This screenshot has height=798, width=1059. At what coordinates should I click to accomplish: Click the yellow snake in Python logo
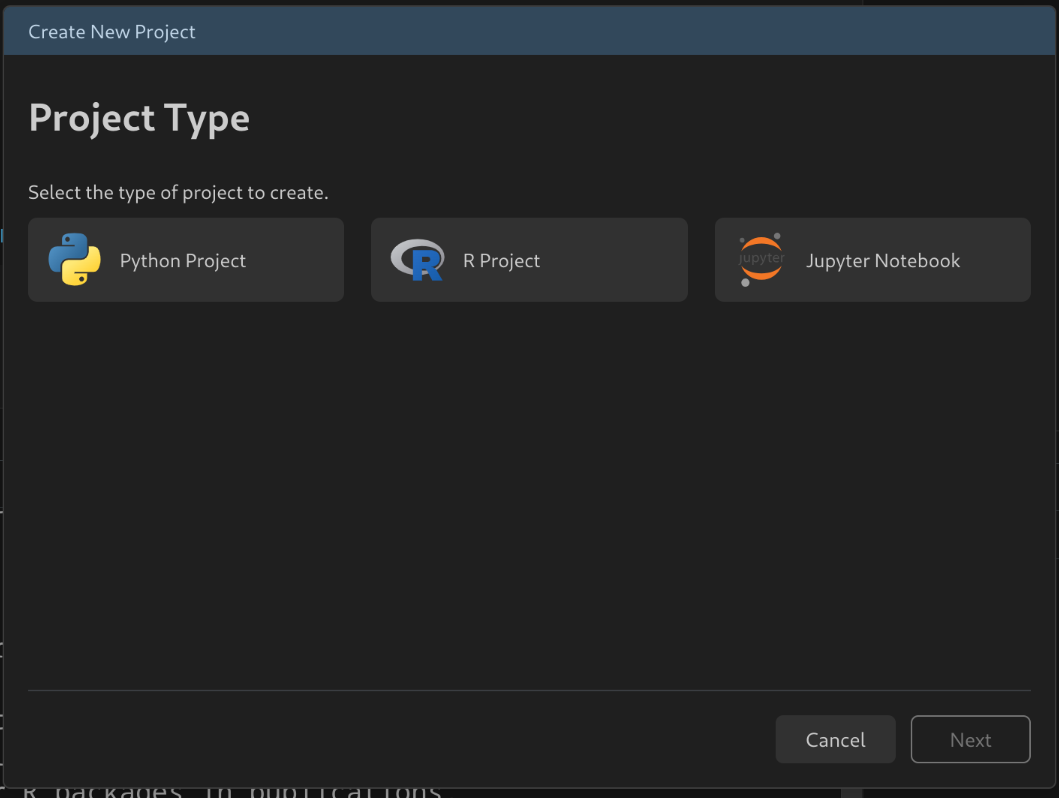(83, 272)
